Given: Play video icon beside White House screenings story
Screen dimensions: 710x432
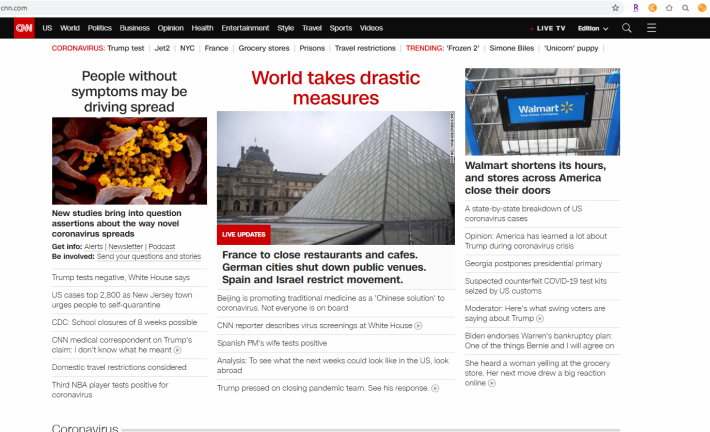Looking at the screenshot, I should click(418, 326).
